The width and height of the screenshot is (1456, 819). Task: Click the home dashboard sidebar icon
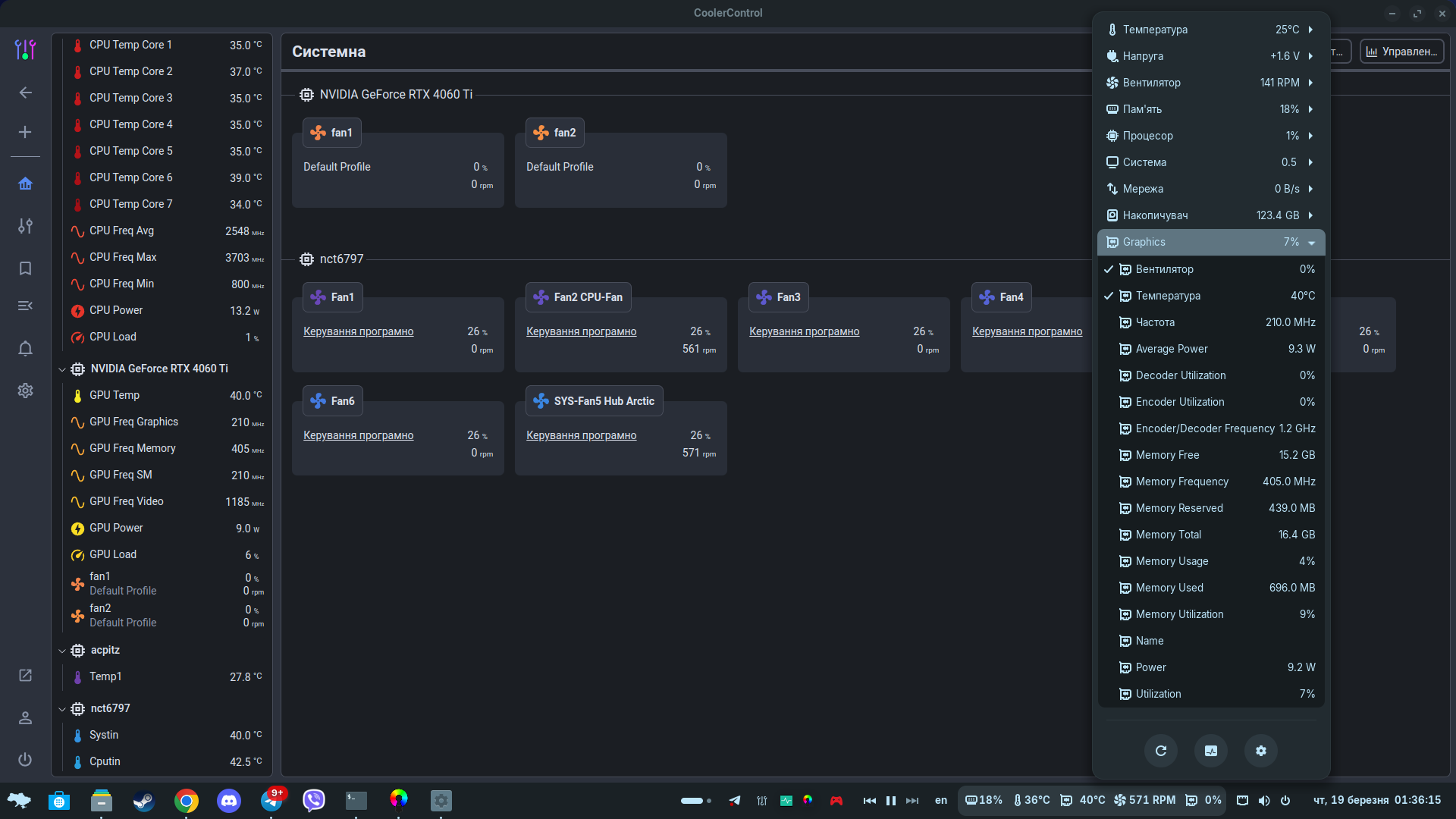pos(25,184)
